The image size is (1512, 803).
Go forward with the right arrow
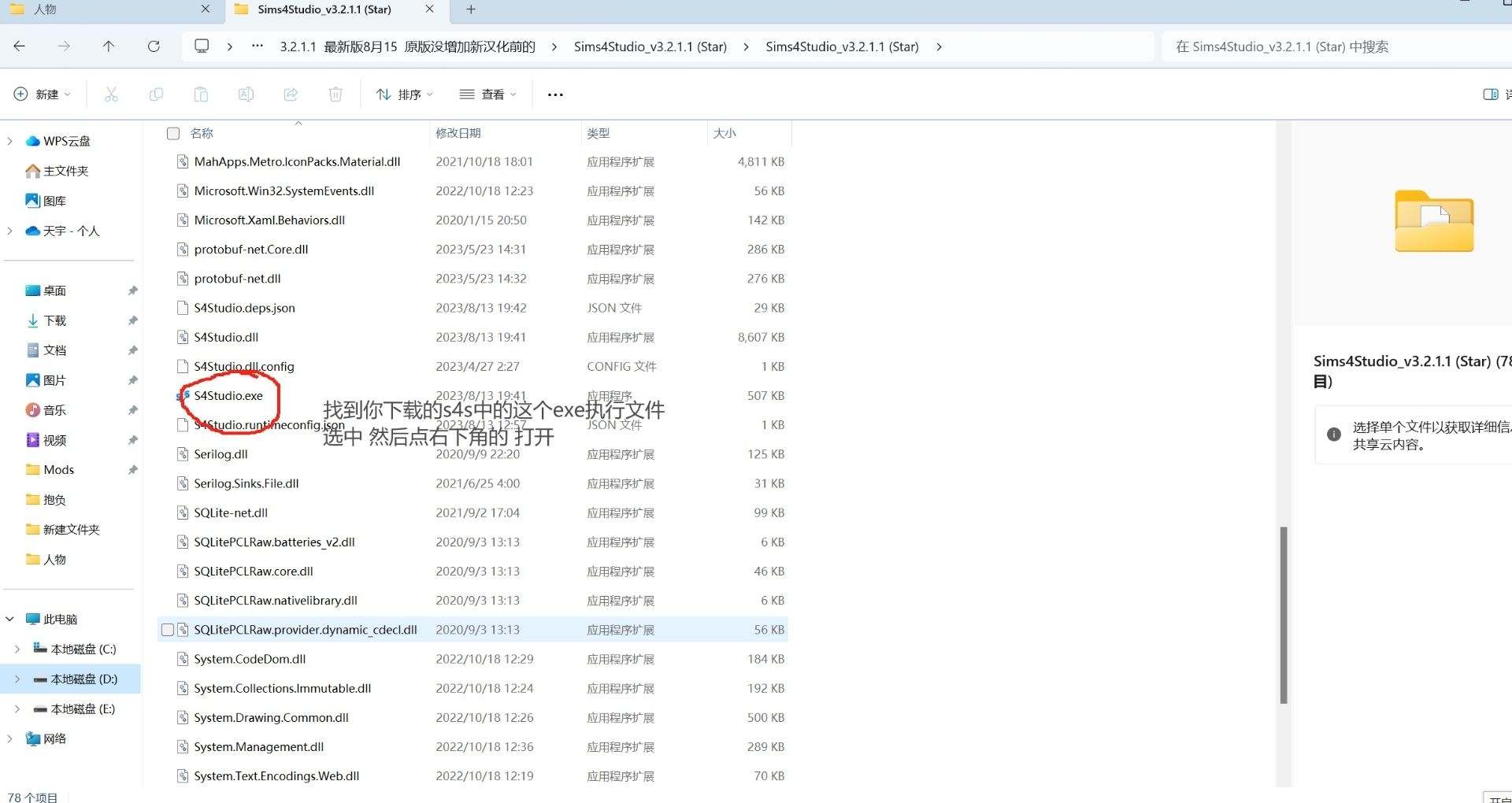(64, 46)
